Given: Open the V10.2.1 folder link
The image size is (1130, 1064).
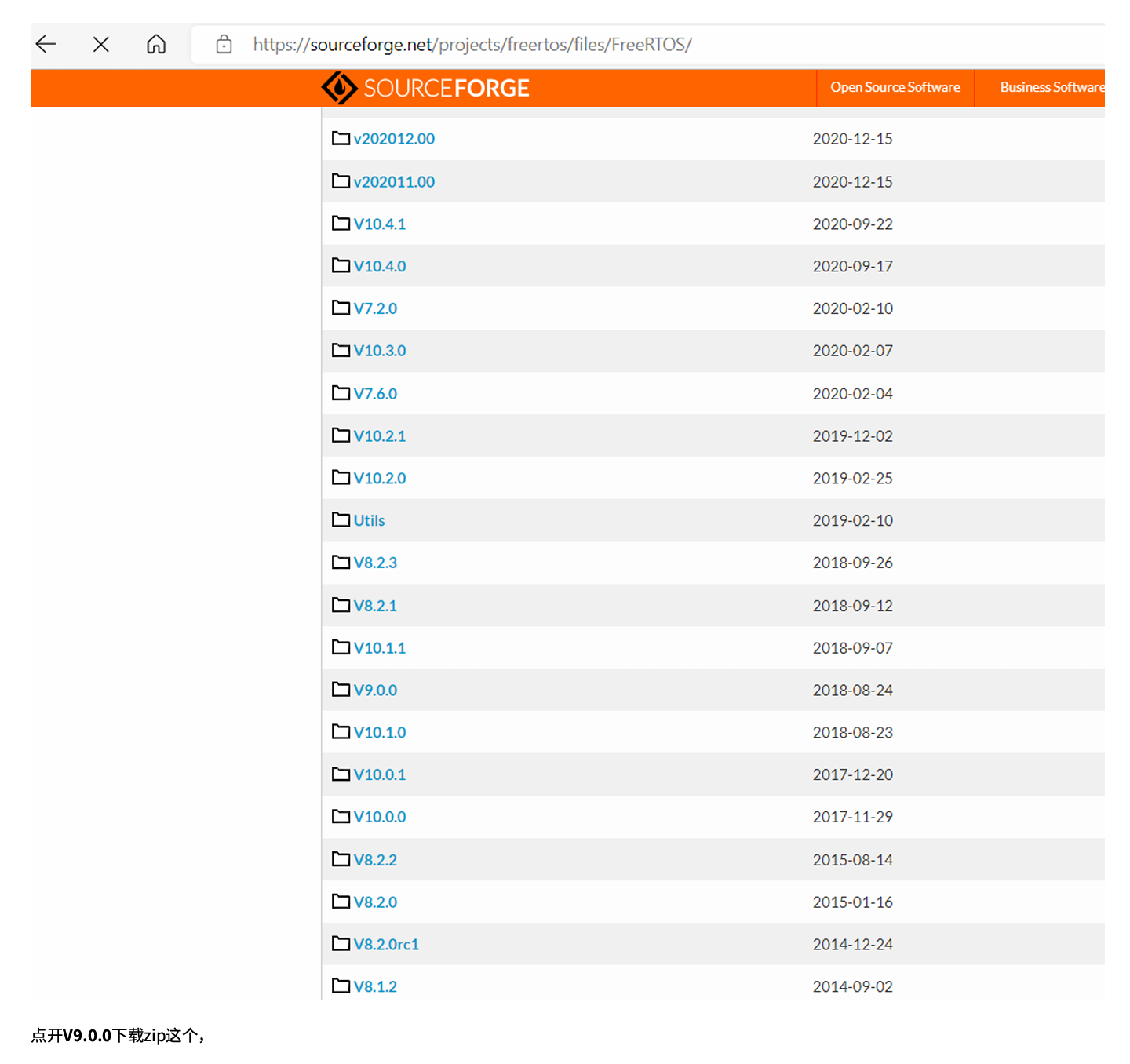Looking at the screenshot, I should [380, 436].
